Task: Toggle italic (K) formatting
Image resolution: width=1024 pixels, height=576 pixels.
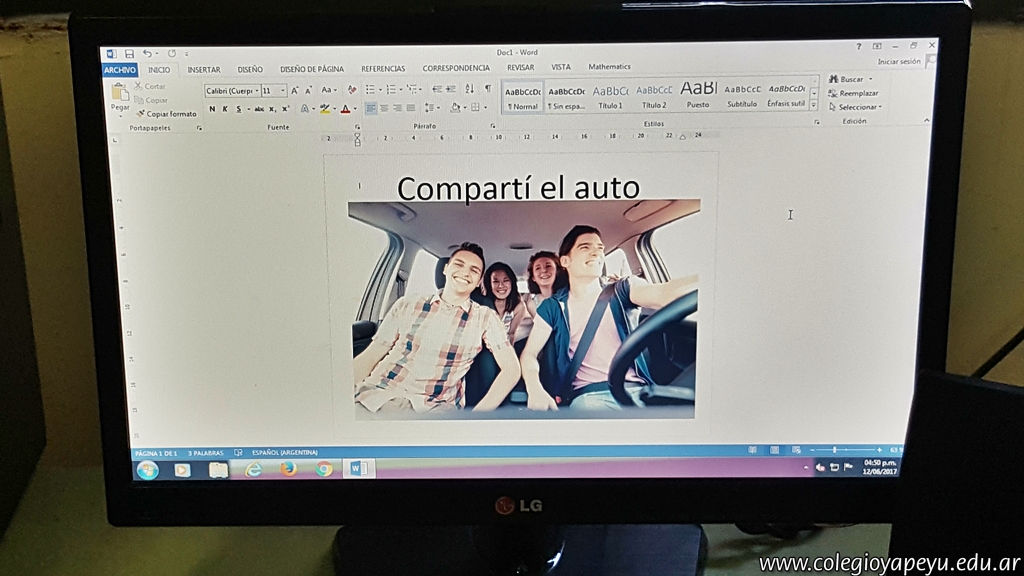Action: pos(224,109)
